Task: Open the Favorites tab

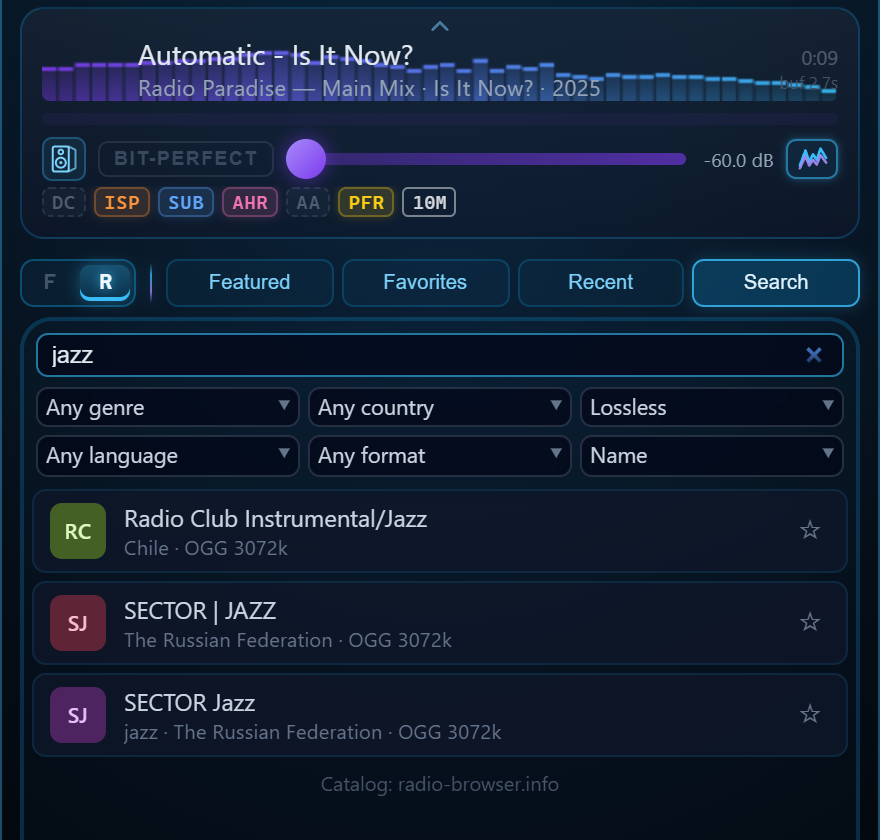Action: point(425,282)
